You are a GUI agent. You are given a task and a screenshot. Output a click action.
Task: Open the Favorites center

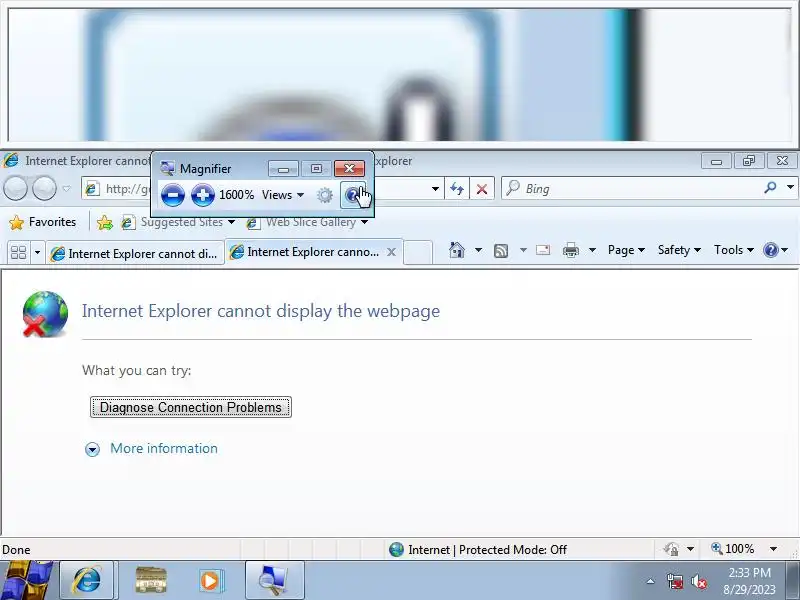pyautogui.click(x=43, y=222)
